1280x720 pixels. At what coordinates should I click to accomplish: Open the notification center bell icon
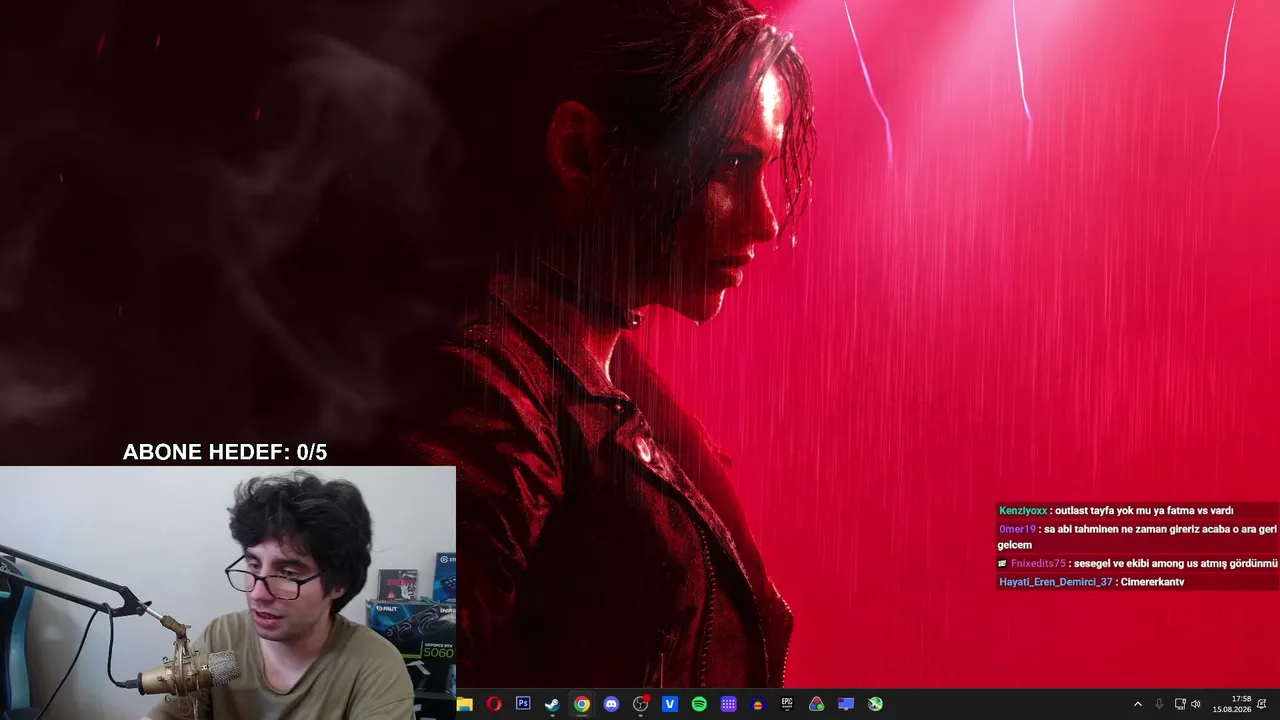pos(1263,704)
